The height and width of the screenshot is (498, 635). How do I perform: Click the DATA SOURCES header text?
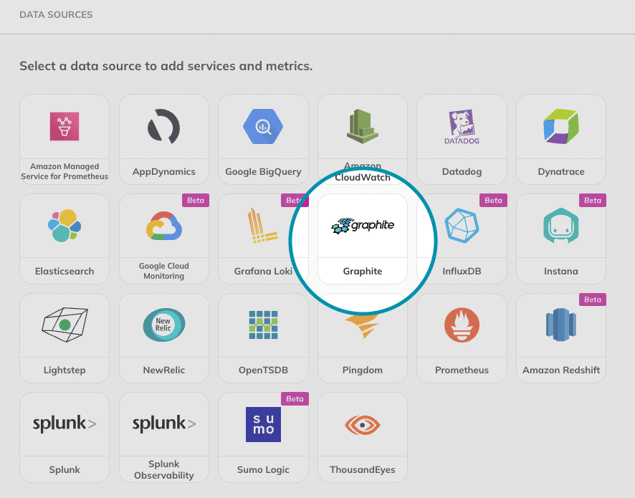pyautogui.click(x=56, y=15)
